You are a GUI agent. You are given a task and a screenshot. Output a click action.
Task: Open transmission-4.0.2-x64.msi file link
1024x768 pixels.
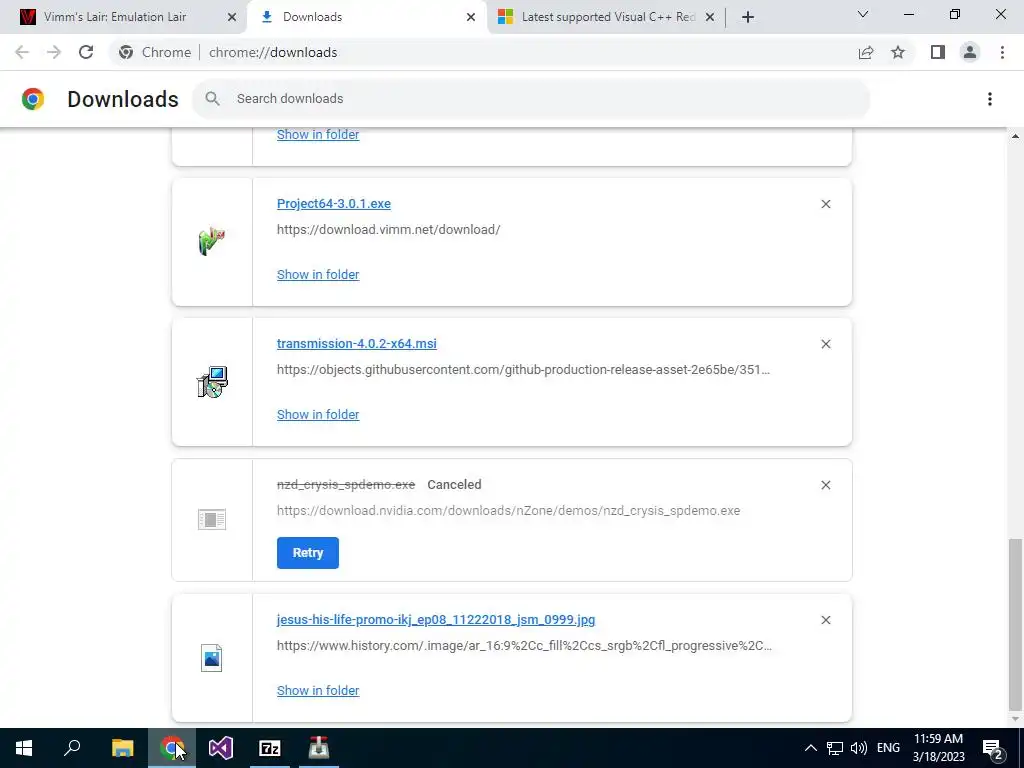[357, 344]
